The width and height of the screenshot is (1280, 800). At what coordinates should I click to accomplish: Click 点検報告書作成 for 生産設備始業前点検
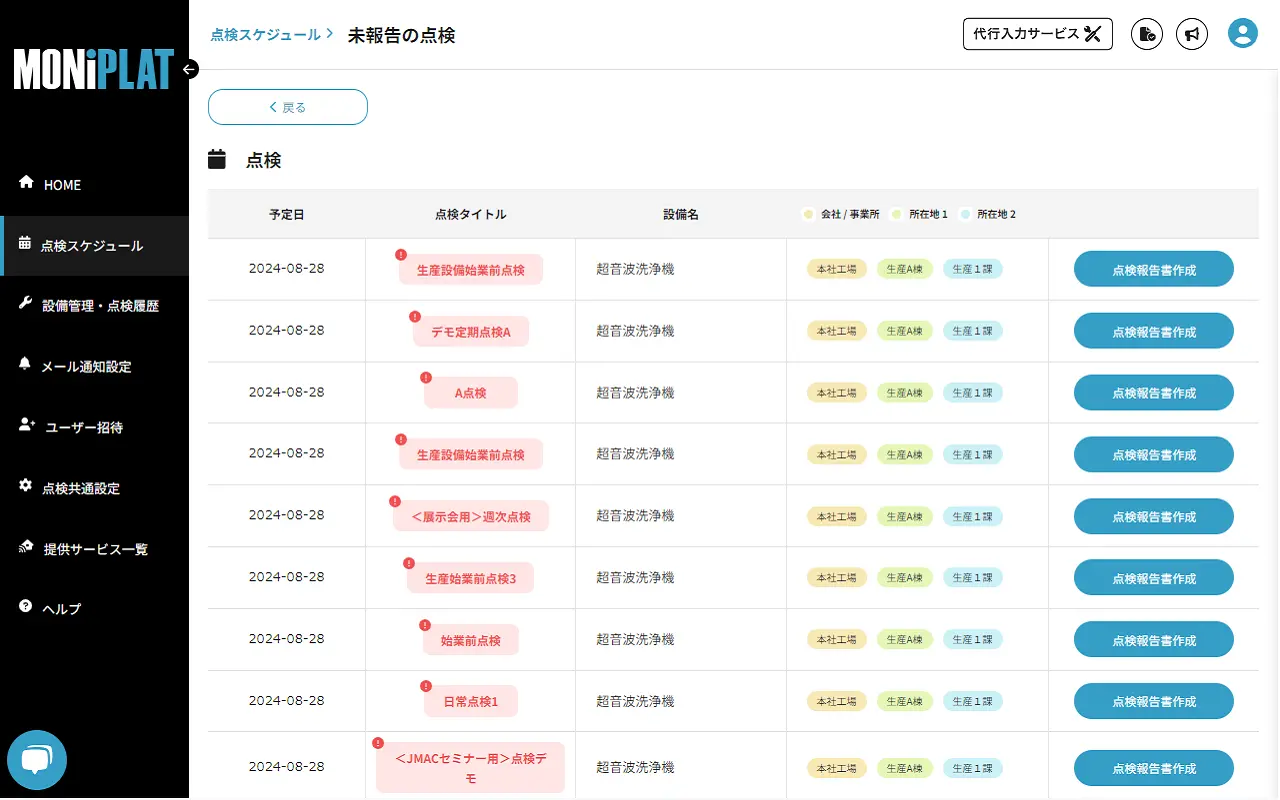click(1153, 268)
